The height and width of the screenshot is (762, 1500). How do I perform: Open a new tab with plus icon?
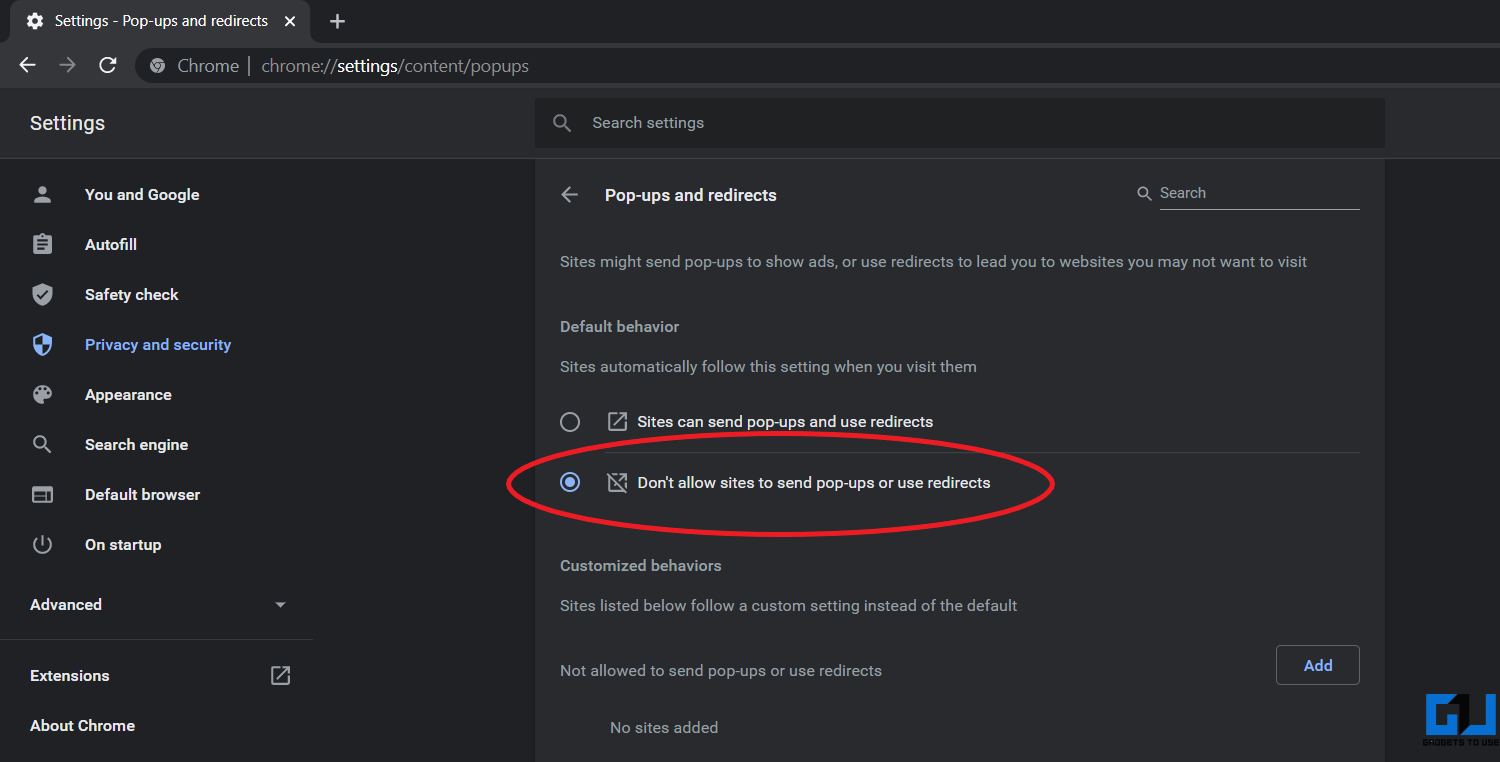pyautogui.click(x=337, y=21)
